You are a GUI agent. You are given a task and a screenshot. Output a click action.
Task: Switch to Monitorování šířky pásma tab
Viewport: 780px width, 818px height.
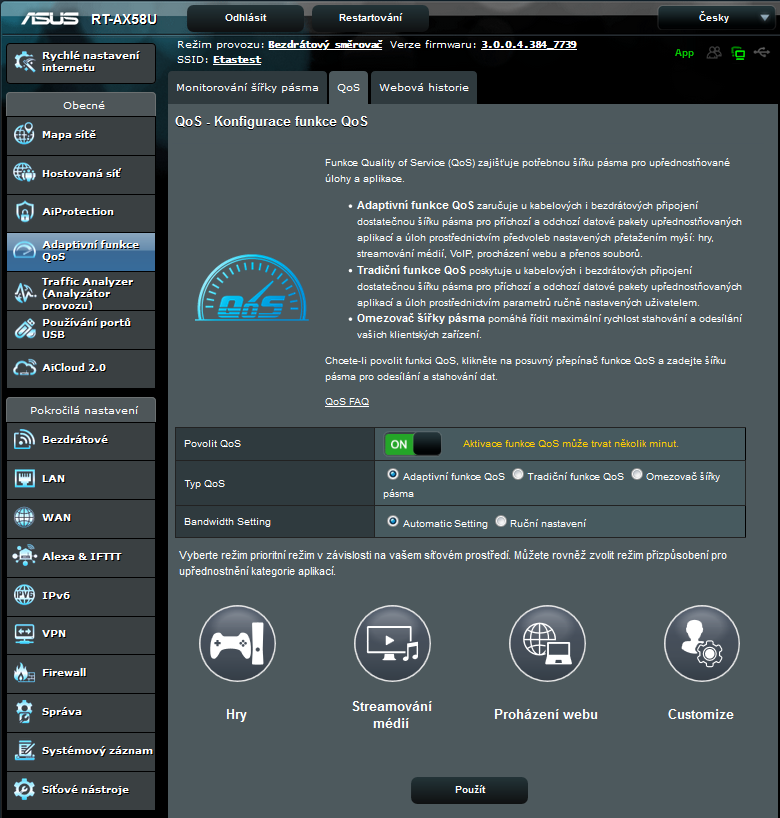(247, 88)
